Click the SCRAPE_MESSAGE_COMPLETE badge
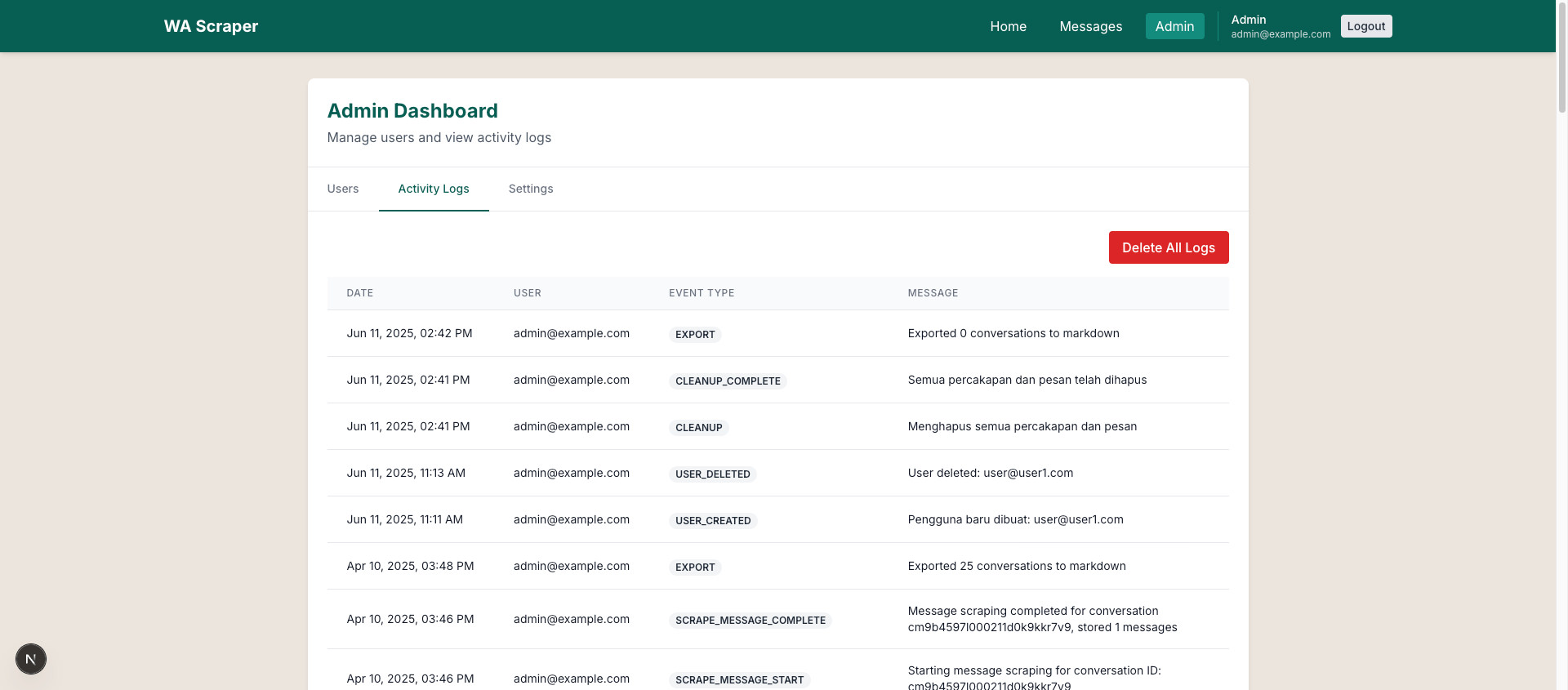The height and width of the screenshot is (690, 1568). pos(750,621)
